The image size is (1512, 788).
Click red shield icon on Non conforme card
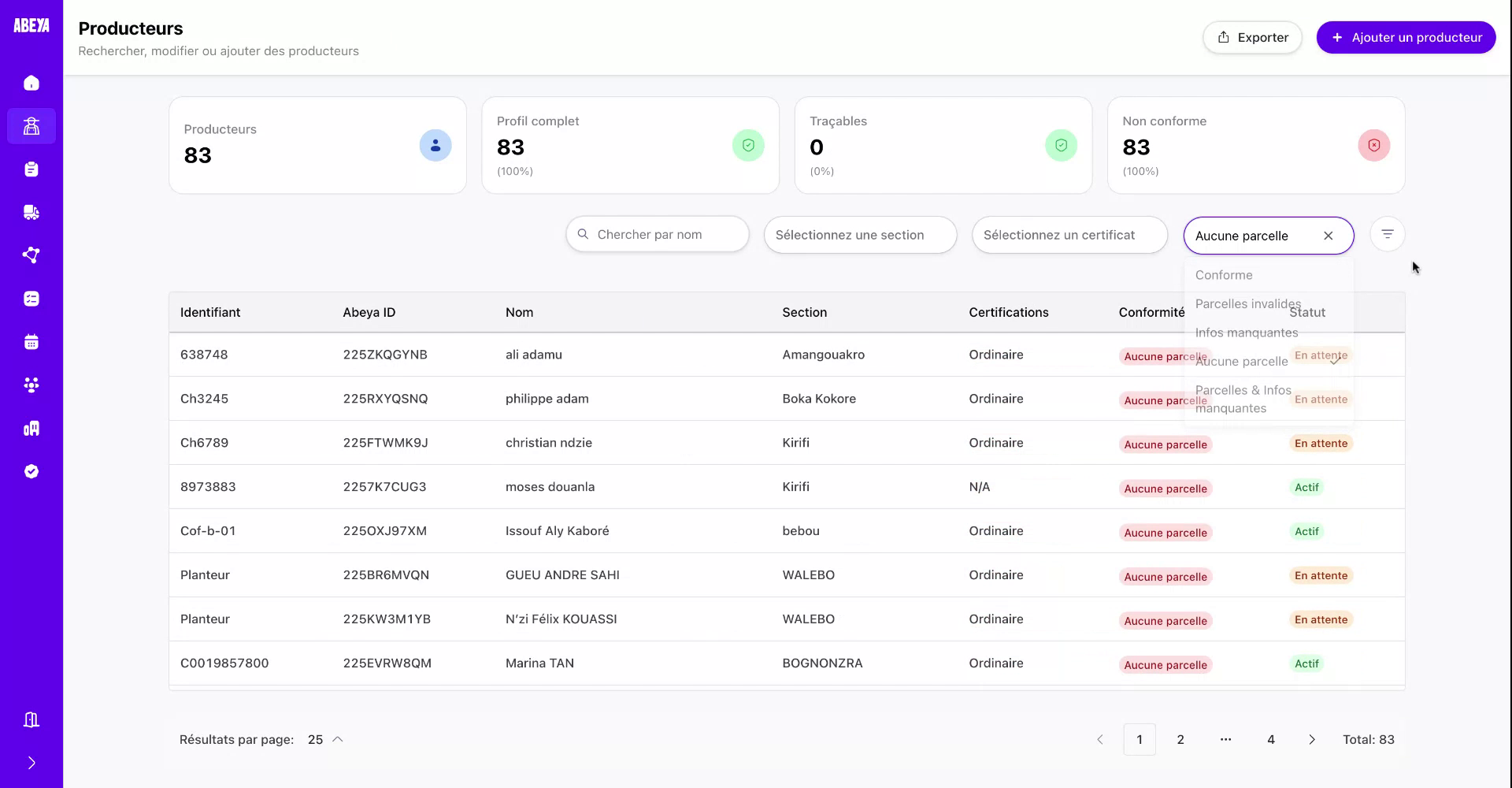[x=1374, y=146]
